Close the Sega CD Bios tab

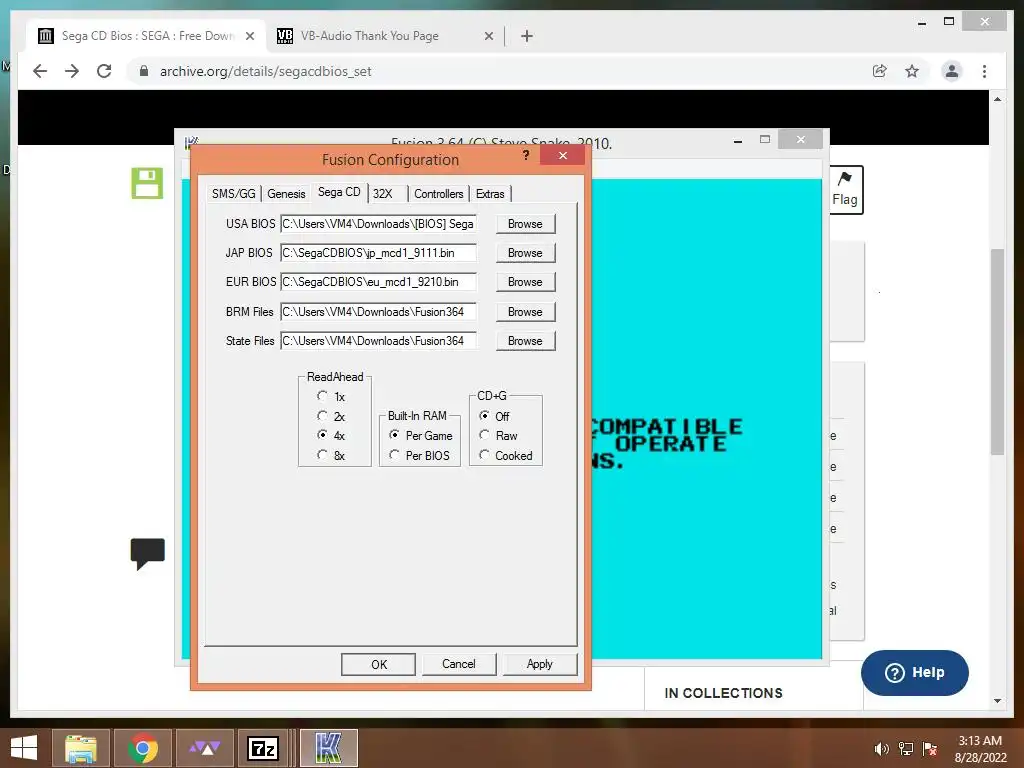tap(249, 36)
